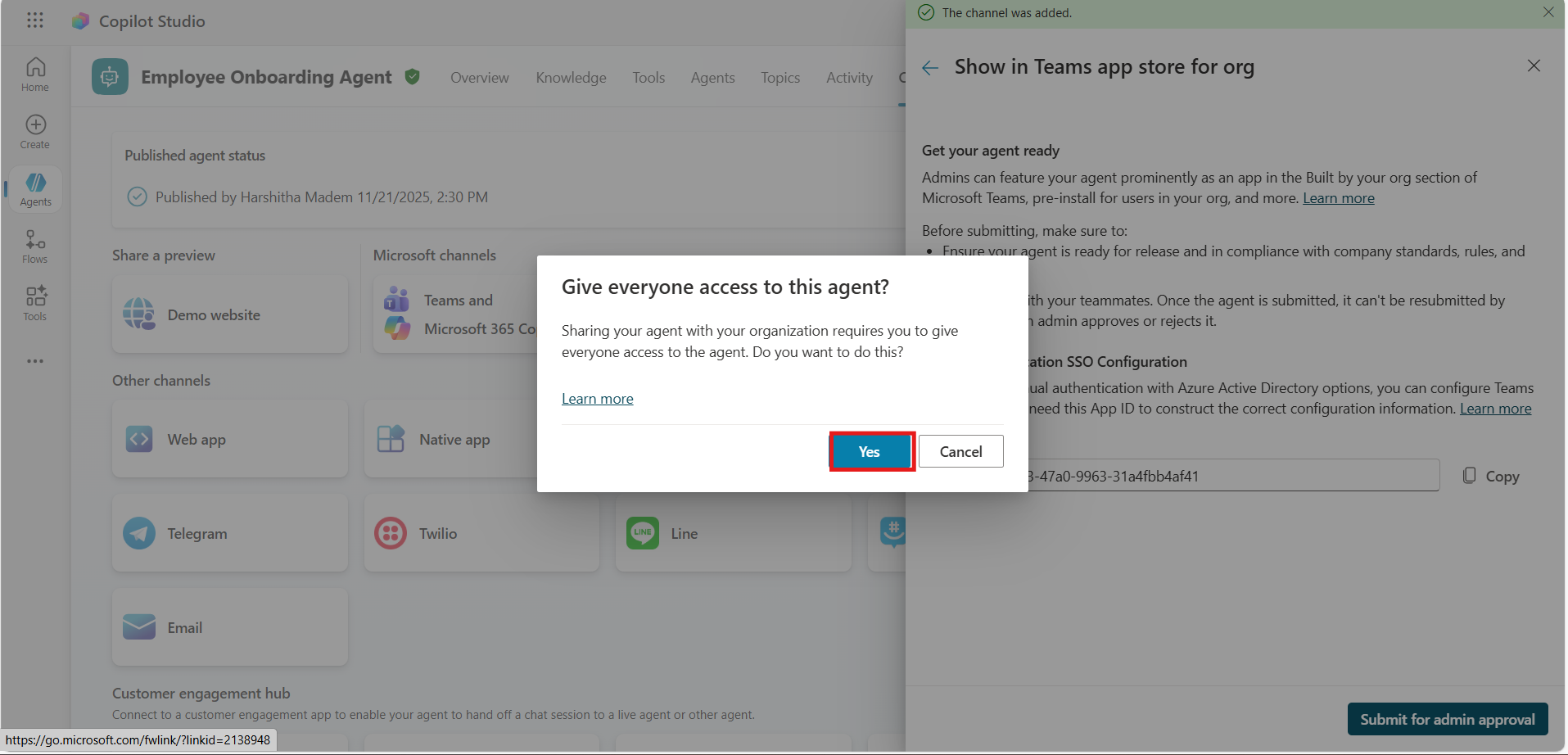Viewport: 1568px width, 755px height.
Task: Click the App ID text field
Action: pyautogui.click(x=1228, y=476)
